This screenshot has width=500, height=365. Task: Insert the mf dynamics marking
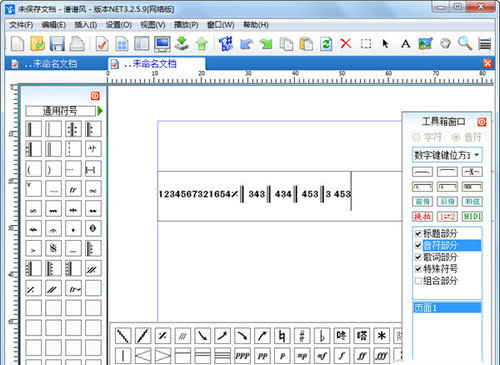(x=322, y=356)
